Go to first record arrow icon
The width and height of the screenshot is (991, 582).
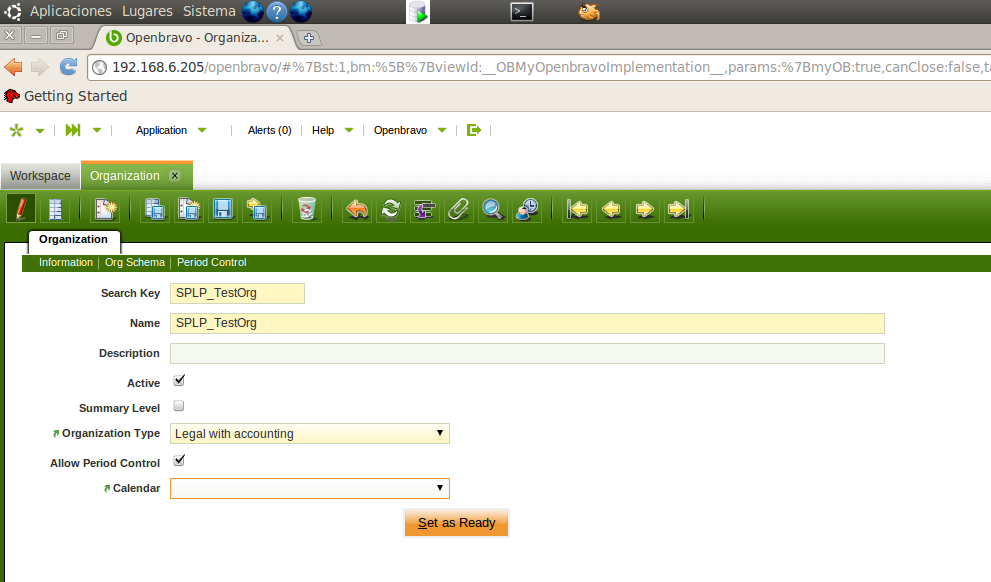[577, 209]
